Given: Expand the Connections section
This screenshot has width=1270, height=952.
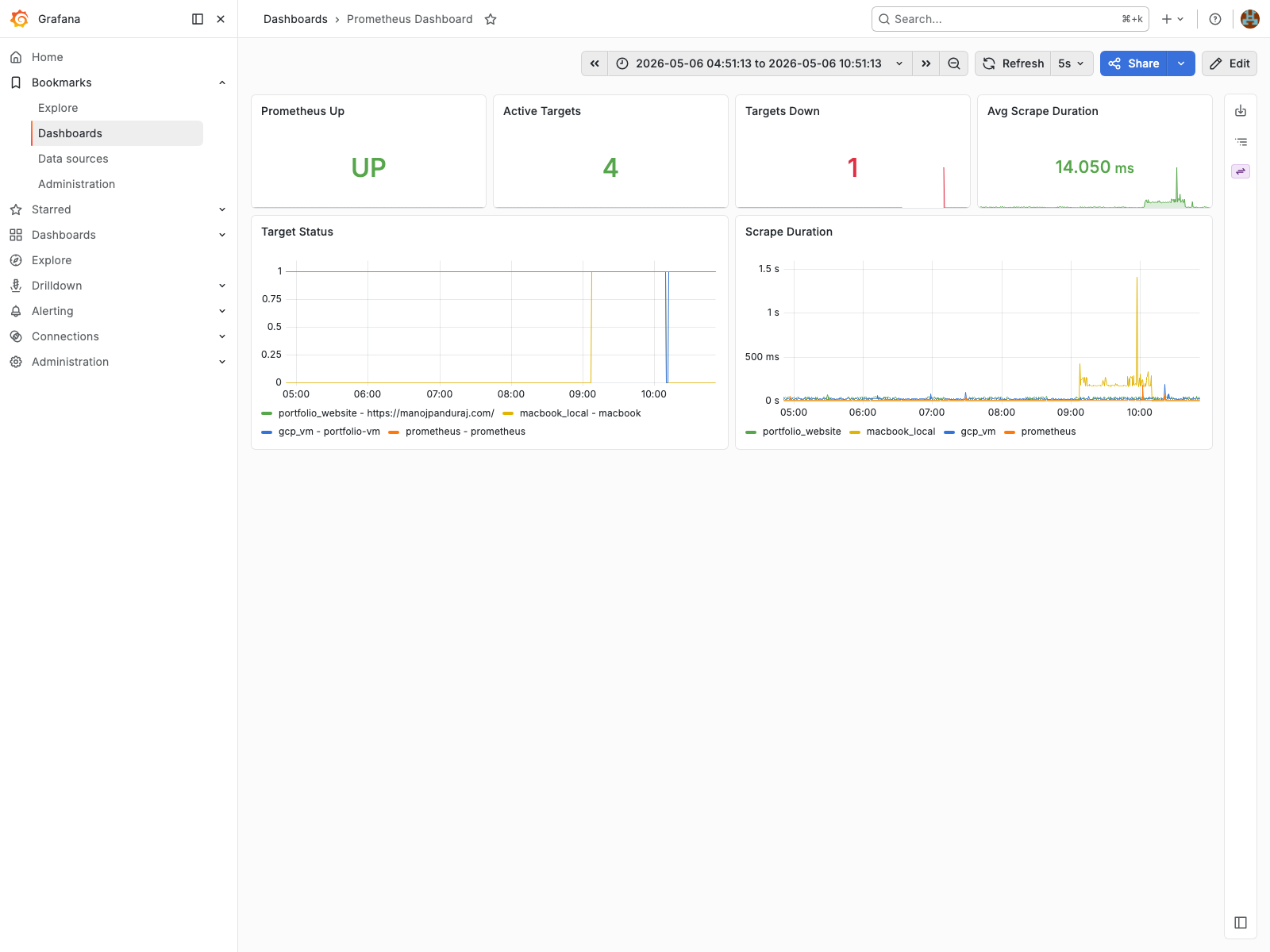Looking at the screenshot, I should pyautogui.click(x=222, y=336).
